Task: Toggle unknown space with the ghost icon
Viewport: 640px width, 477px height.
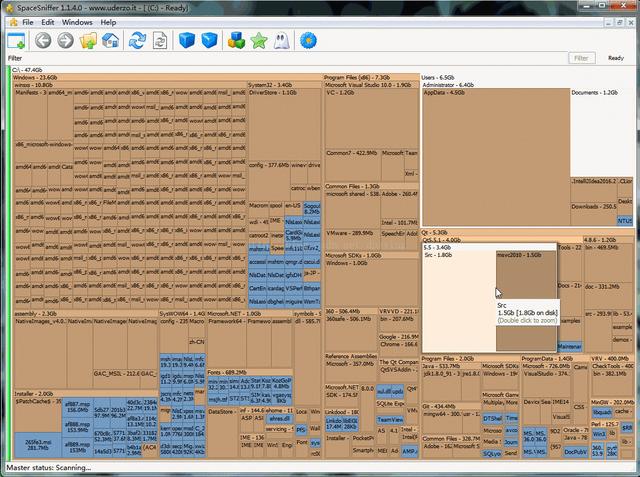Action: click(281, 41)
